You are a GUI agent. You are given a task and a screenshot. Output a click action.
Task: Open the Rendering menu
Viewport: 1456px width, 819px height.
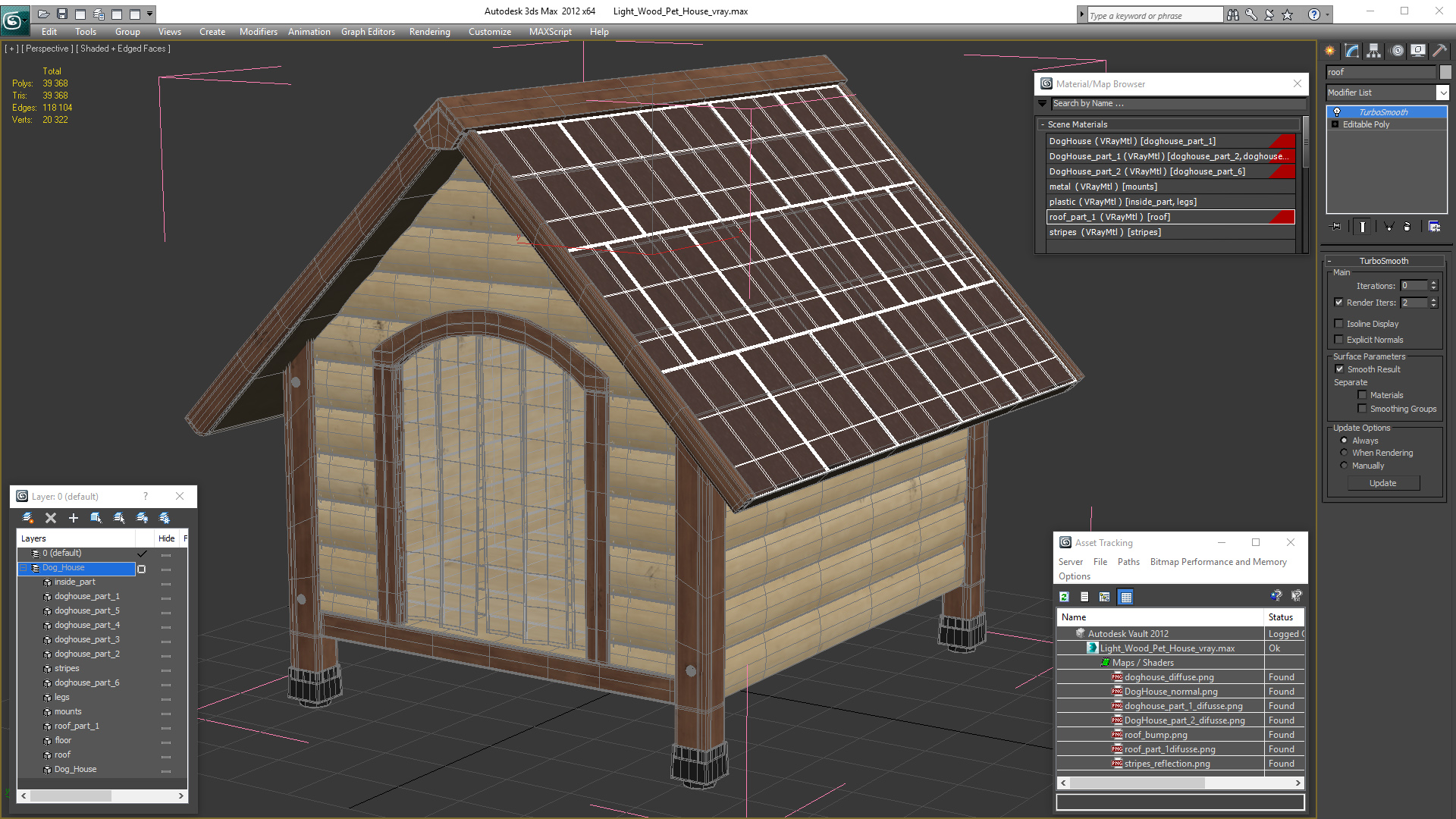point(429,32)
